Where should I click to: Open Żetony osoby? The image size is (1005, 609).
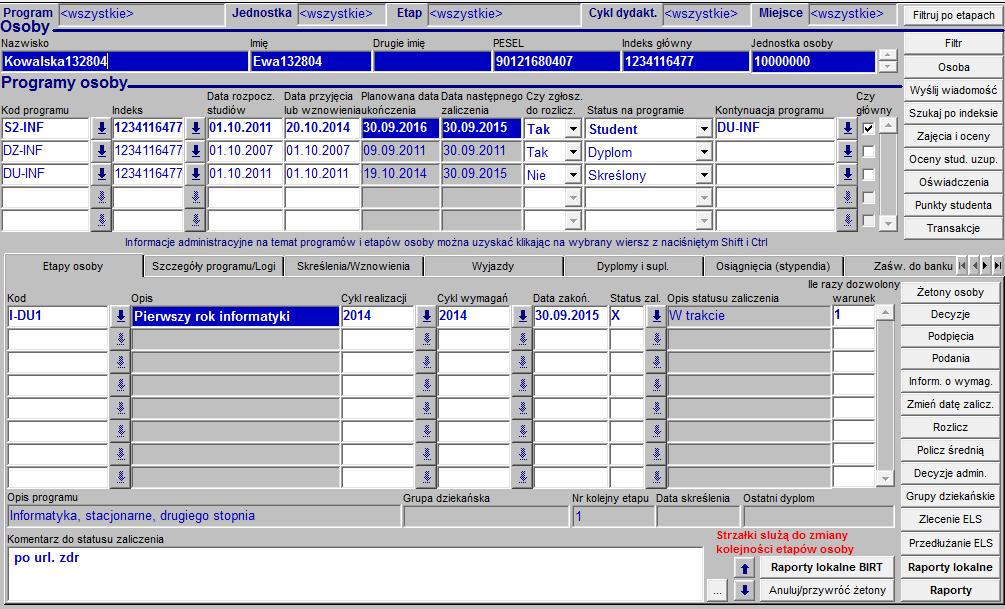tap(951, 292)
